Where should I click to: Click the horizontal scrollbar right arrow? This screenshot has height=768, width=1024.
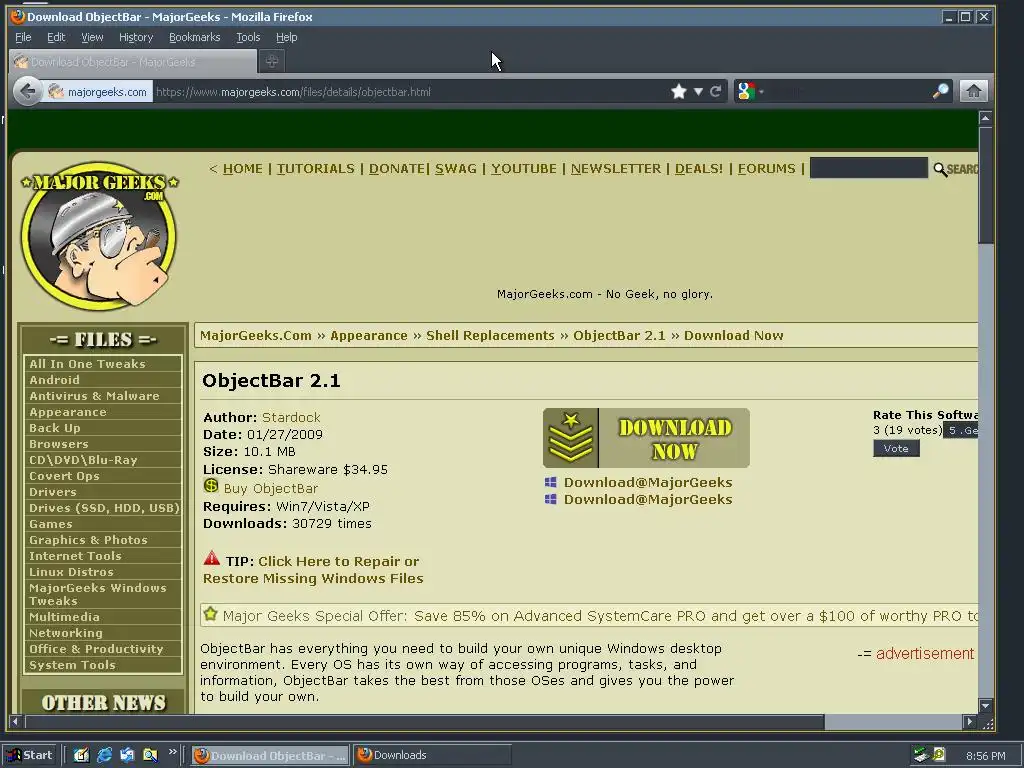point(970,722)
